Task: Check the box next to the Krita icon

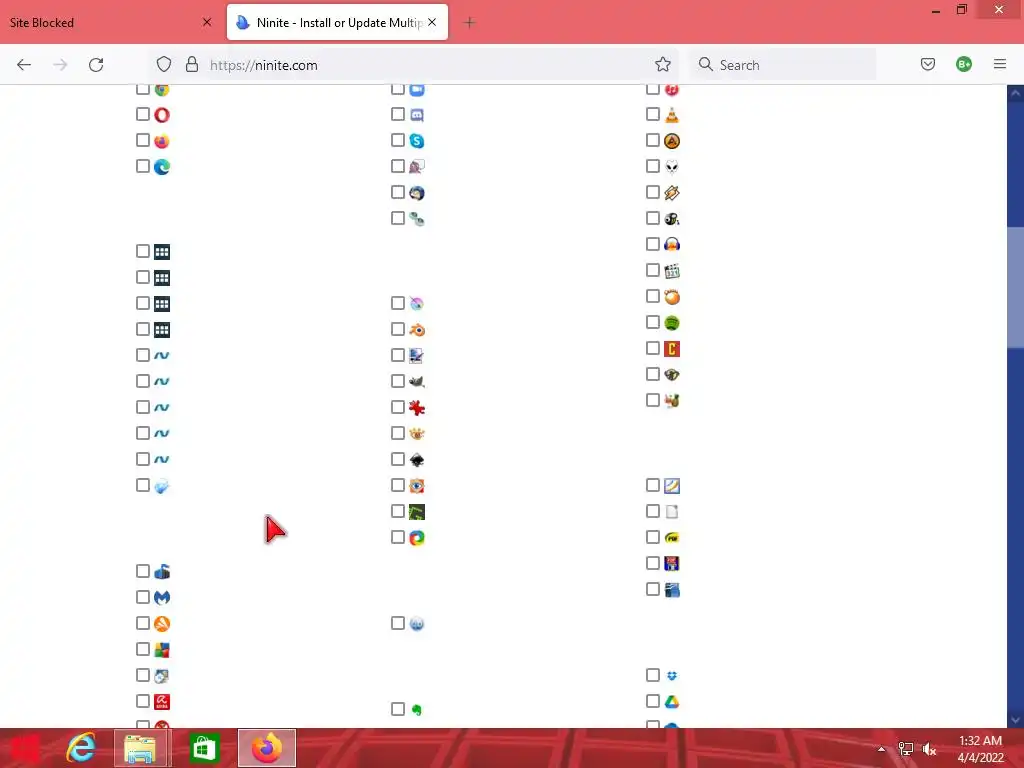Action: point(398,303)
